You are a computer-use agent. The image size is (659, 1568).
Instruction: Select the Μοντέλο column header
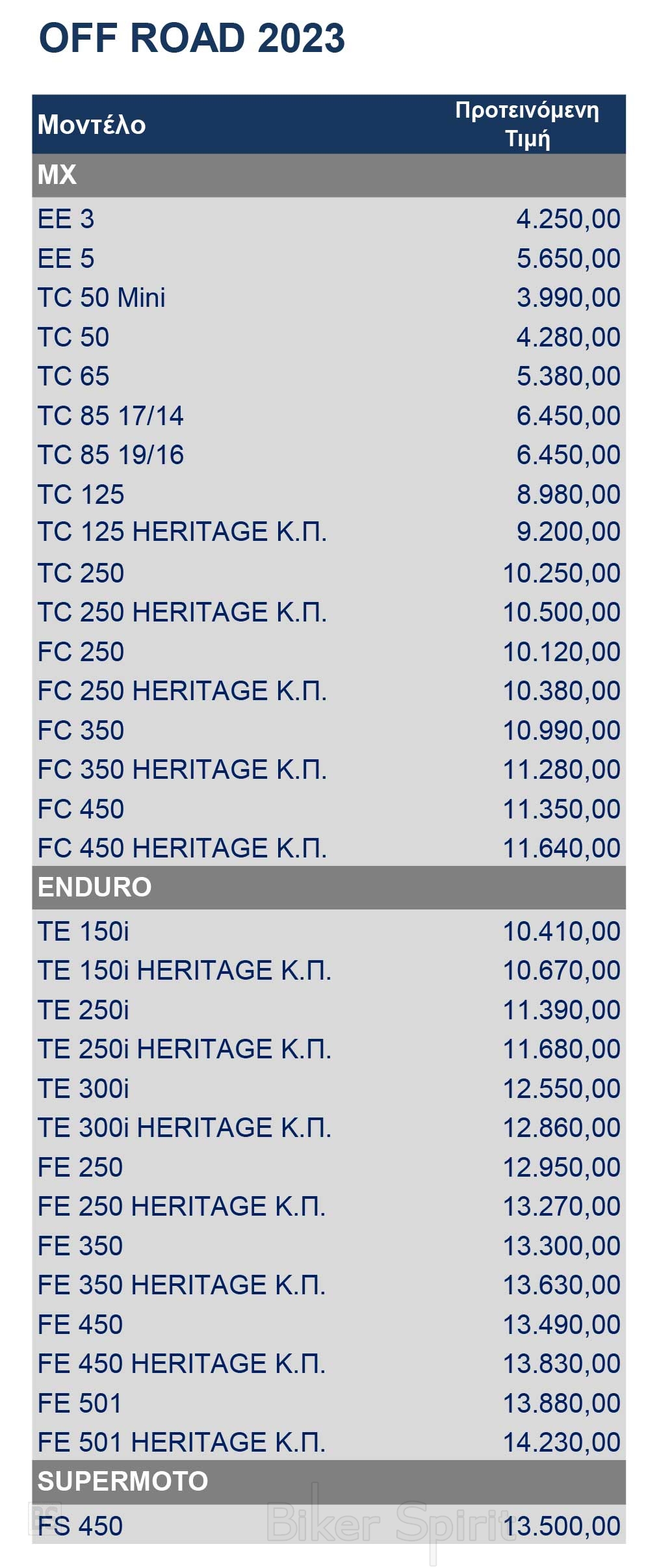pos(92,125)
